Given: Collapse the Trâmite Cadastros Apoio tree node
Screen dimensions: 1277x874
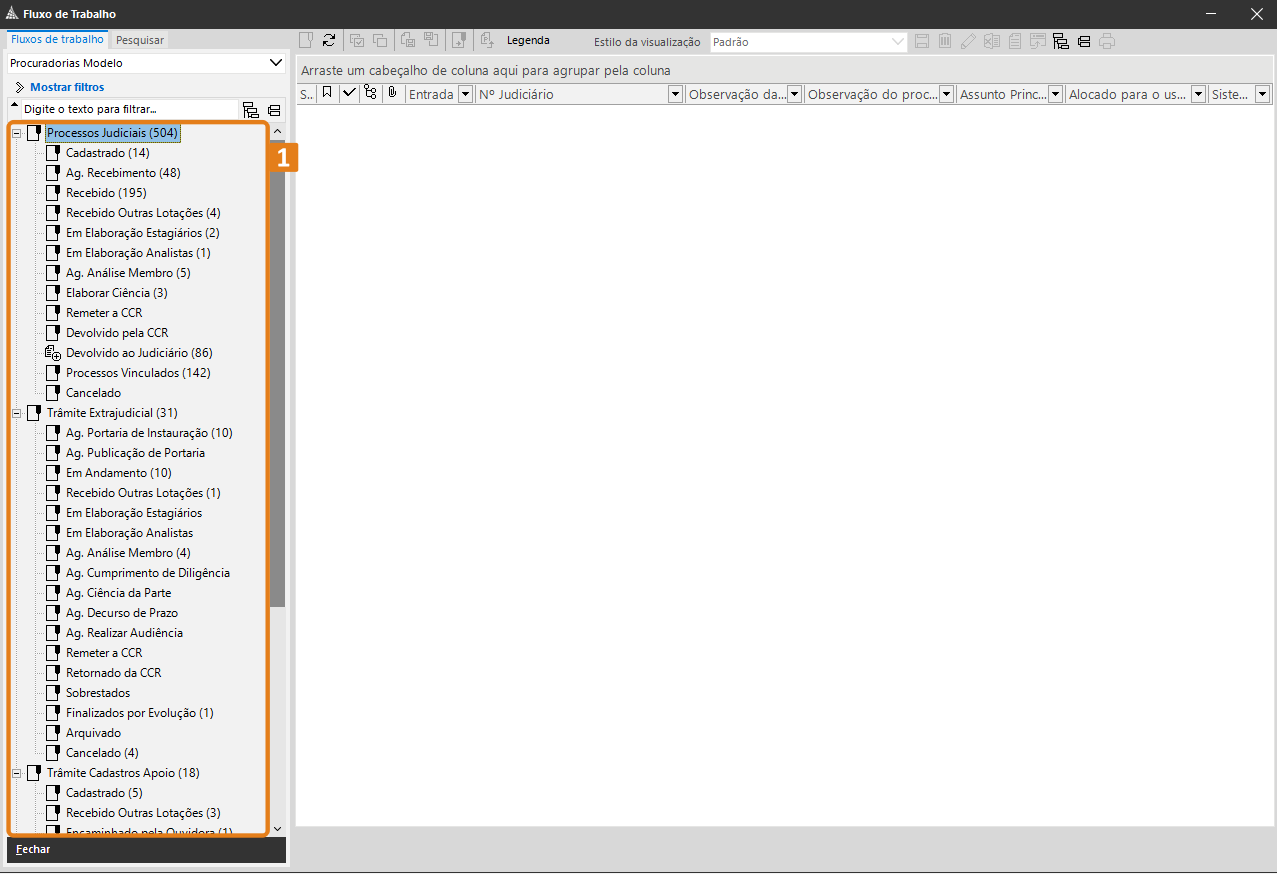Looking at the screenshot, I should [x=16, y=773].
